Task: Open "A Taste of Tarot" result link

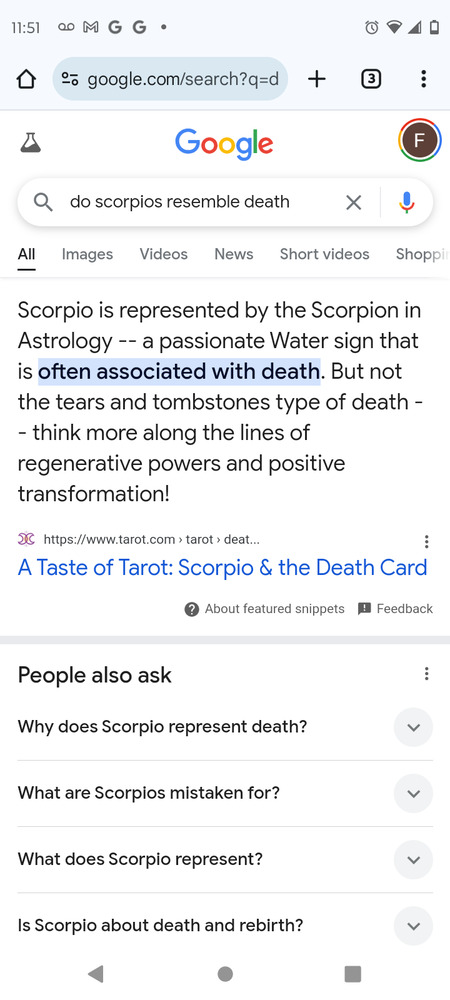Action: pyautogui.click(x=222, y=568)
